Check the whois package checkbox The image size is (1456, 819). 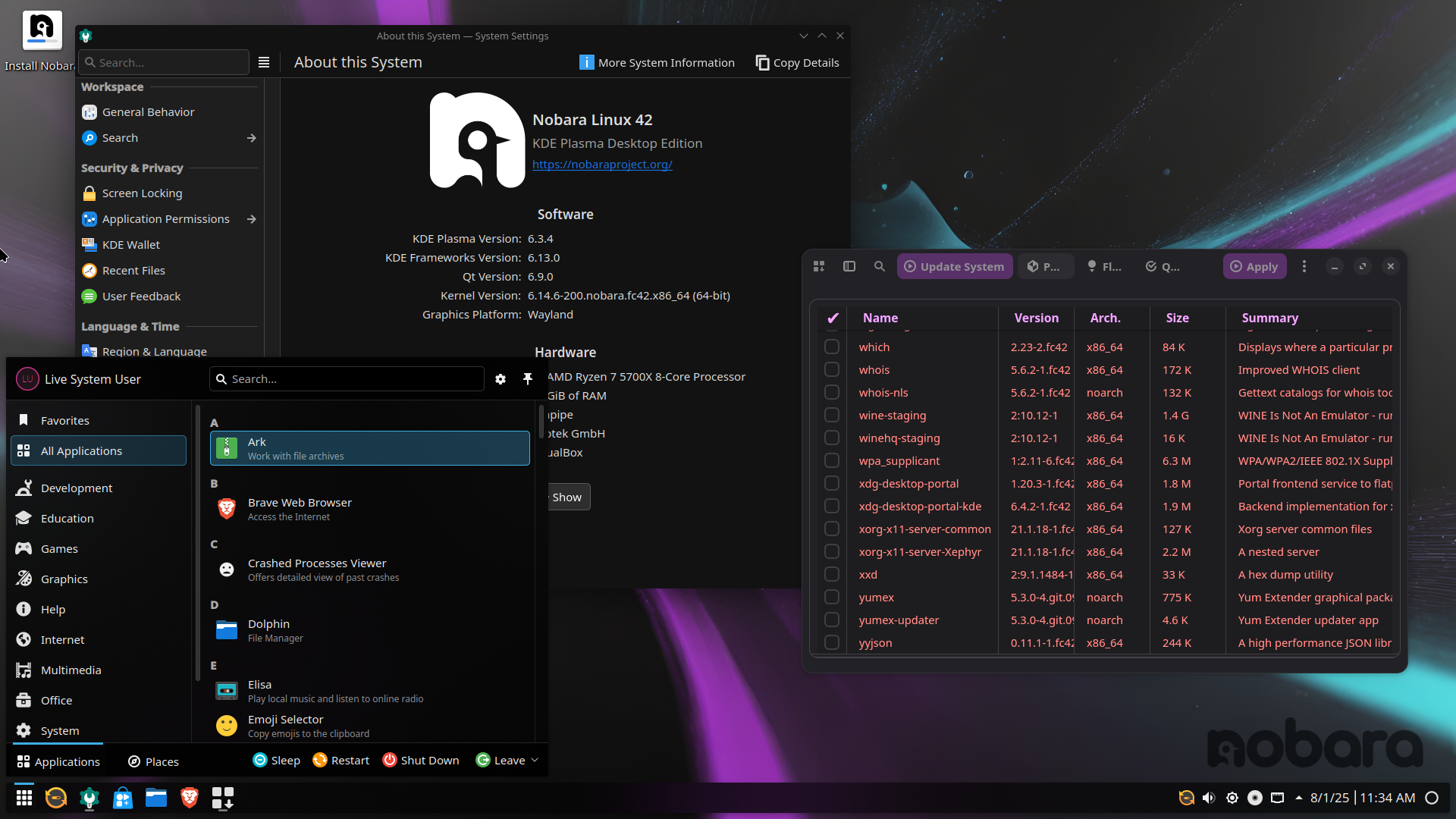click(x=832, y=369)
